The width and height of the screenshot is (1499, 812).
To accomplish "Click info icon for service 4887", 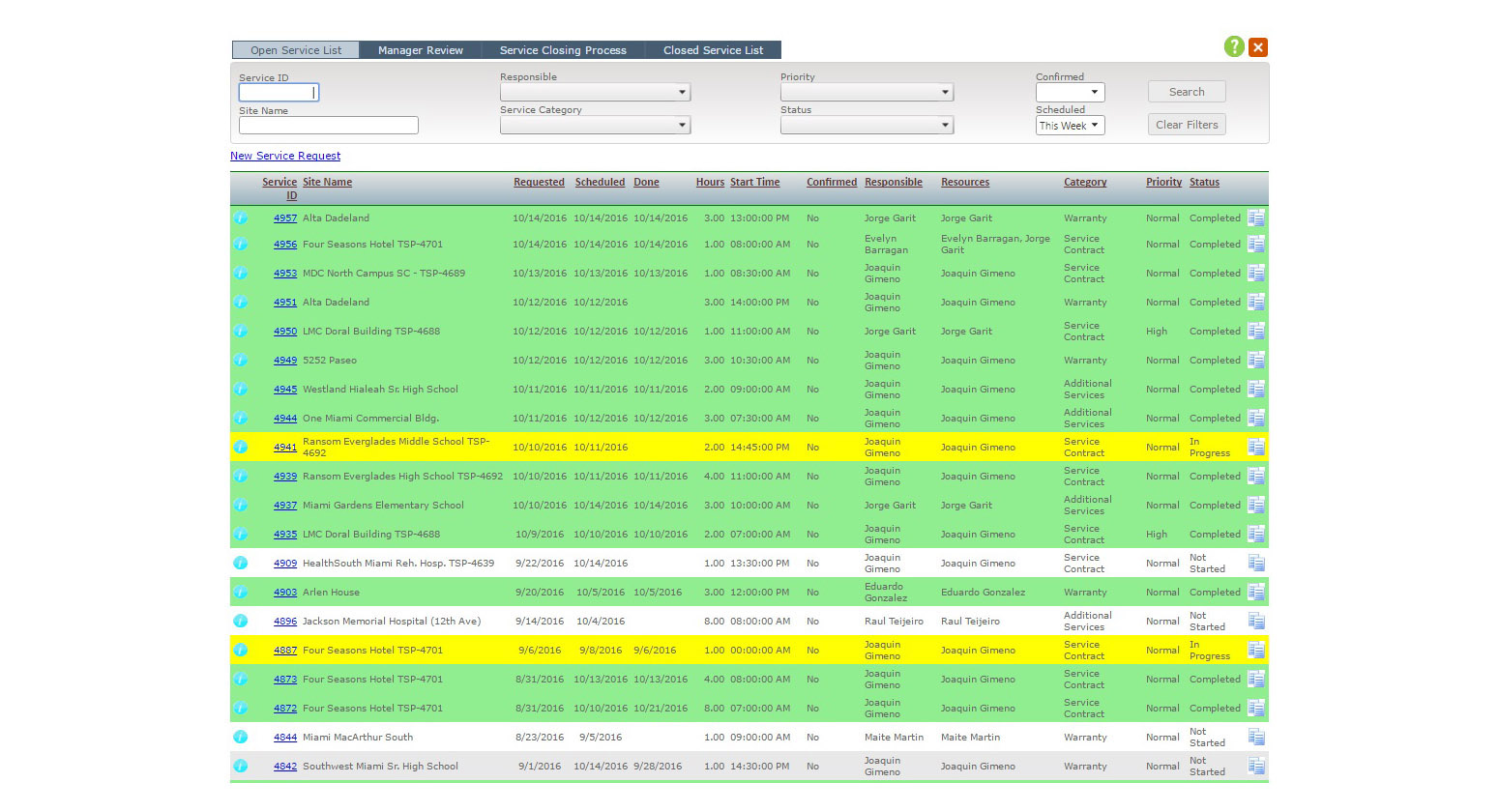I will [x=241, y=650].
